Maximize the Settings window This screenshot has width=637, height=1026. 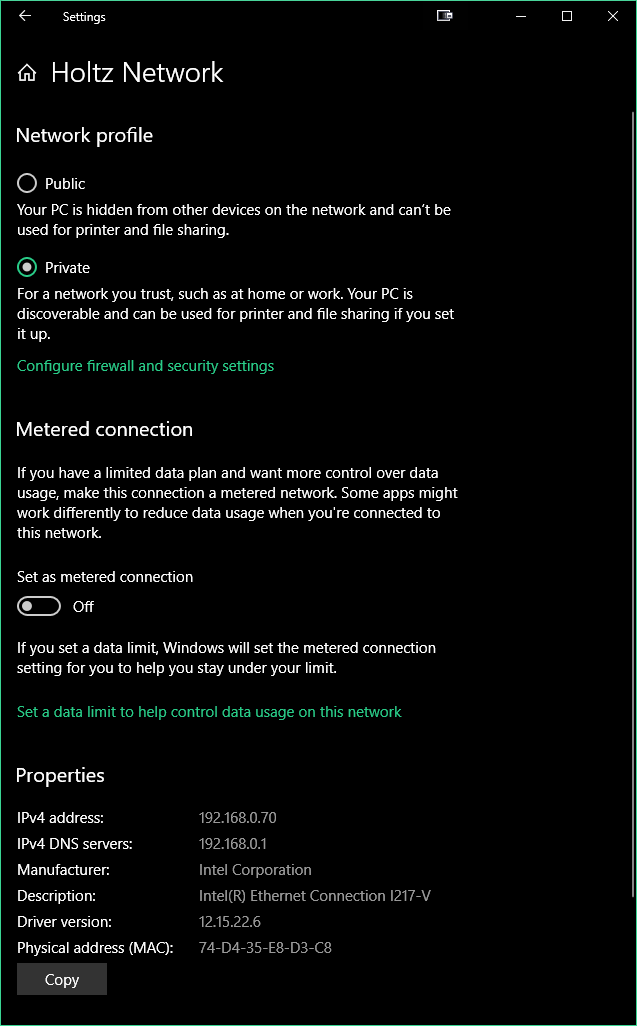(x=567, y=16)
